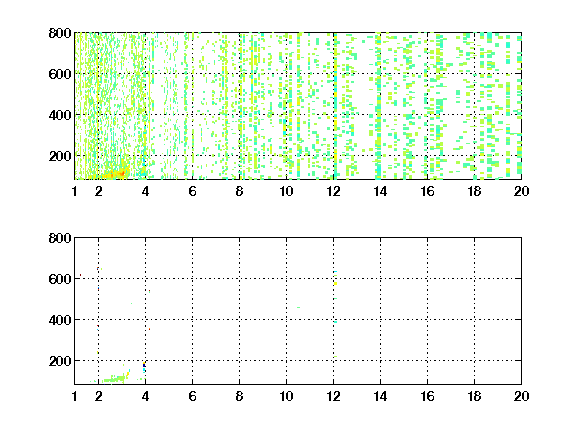576x432 pixels.
Task: Select the cyan marker at x=12 just below y=400 in lower plot
Action: pos(335,322)
